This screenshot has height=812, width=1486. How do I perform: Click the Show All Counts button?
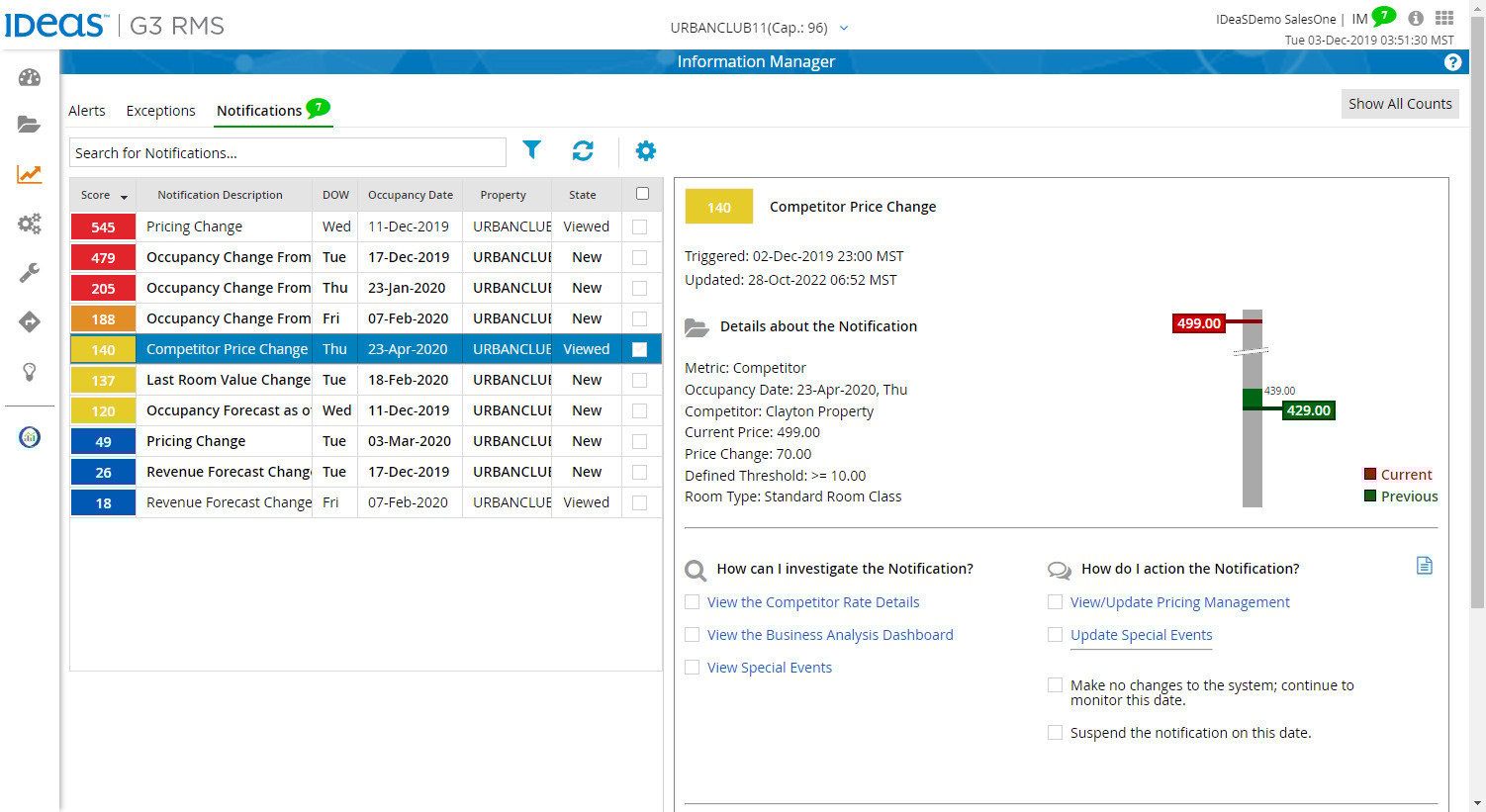pos(1399,103)
